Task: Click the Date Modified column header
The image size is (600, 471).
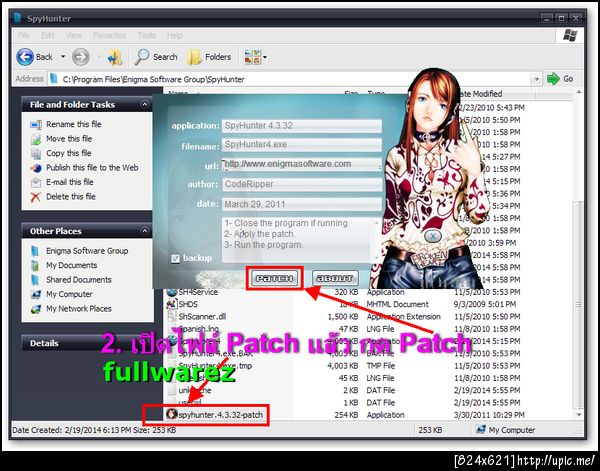Action: (x=496, y=94)
